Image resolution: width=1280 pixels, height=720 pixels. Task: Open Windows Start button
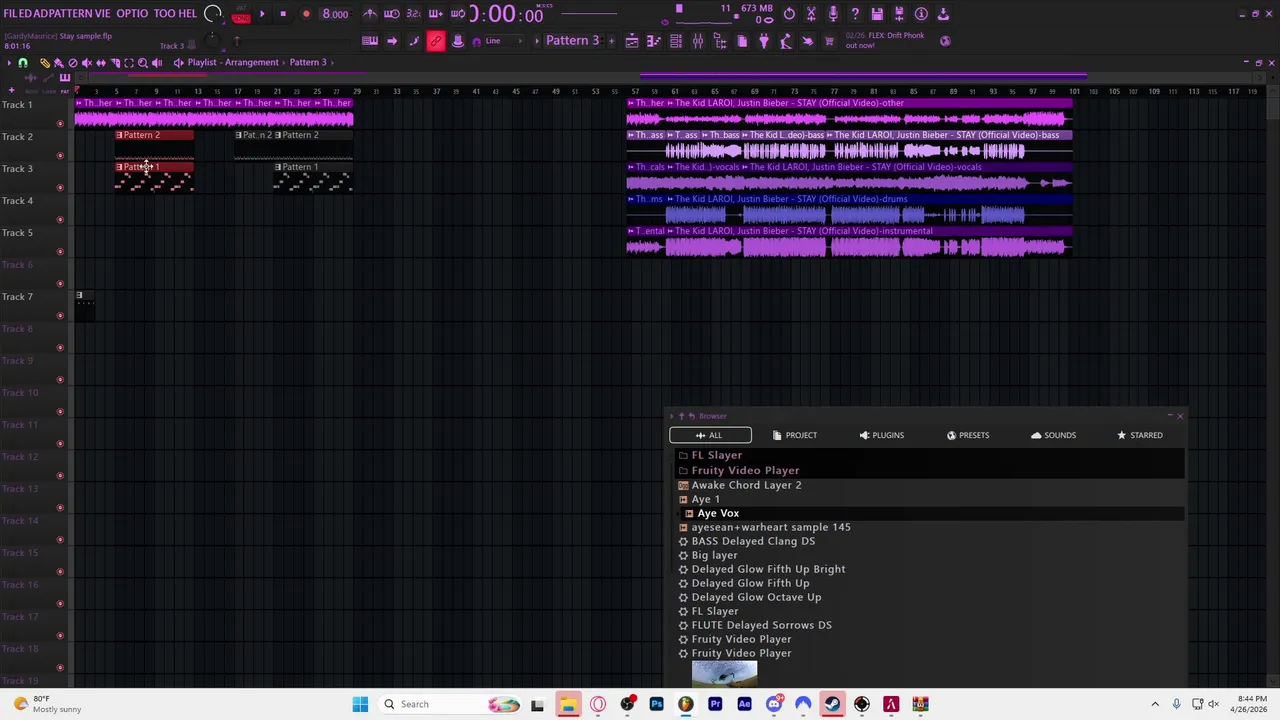pyautogui.click(x=360, y=704)
